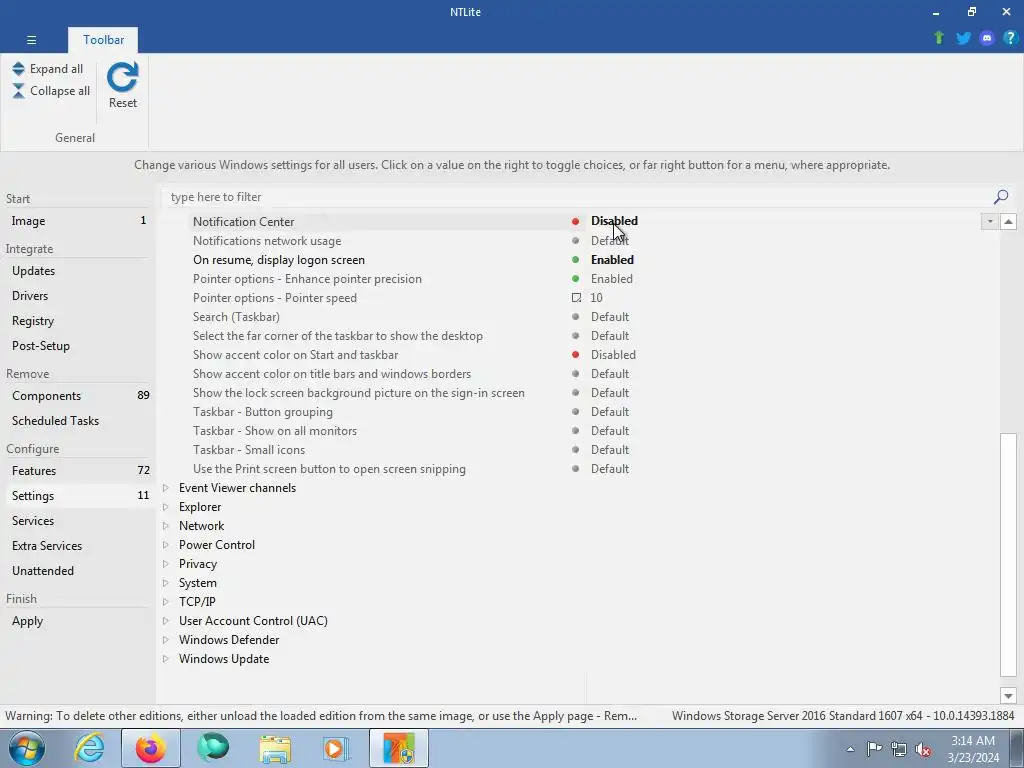Select the Toolbar ribbon tab

pyautogui.click(x=103, y=40)
